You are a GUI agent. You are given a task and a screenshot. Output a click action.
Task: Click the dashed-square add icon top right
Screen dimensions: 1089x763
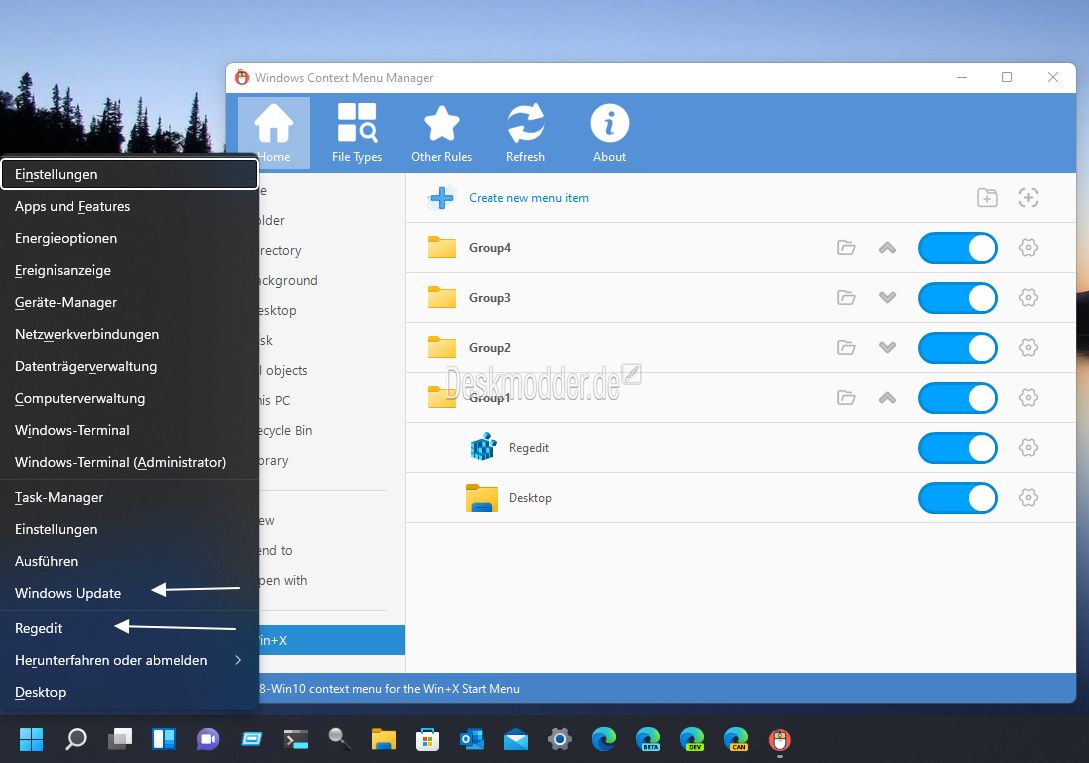pyautogui.click(x=1029, y=198)
